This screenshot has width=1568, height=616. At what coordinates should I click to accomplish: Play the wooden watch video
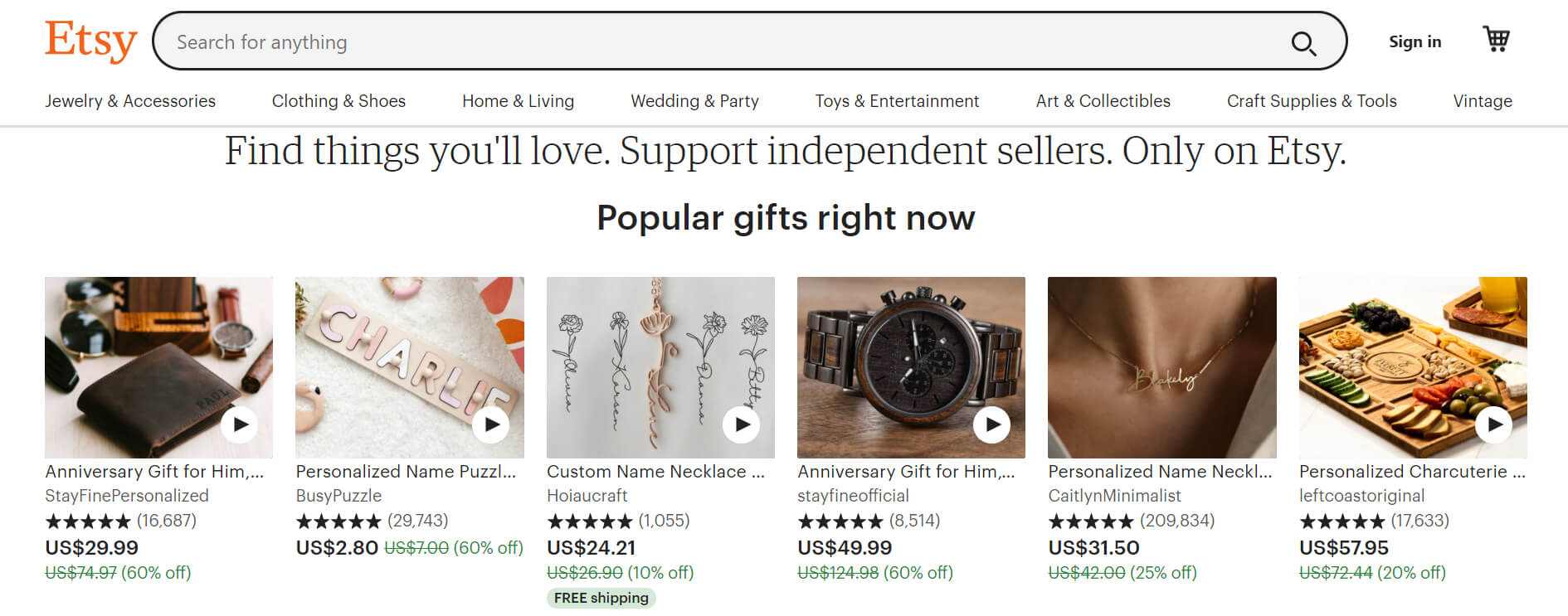coord(992,424)
